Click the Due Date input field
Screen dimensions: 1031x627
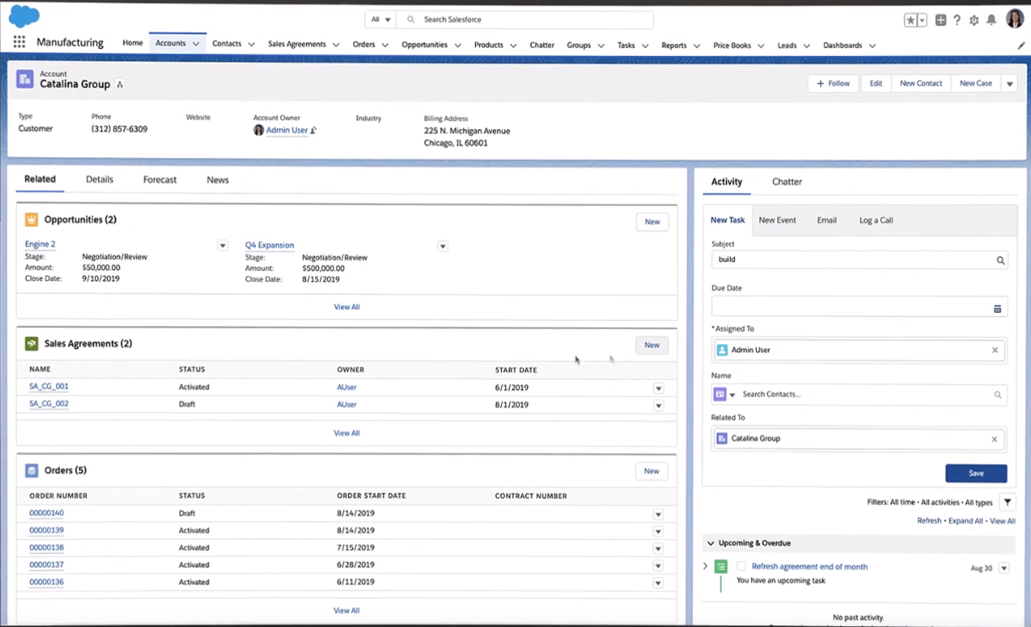pos(858,308)
